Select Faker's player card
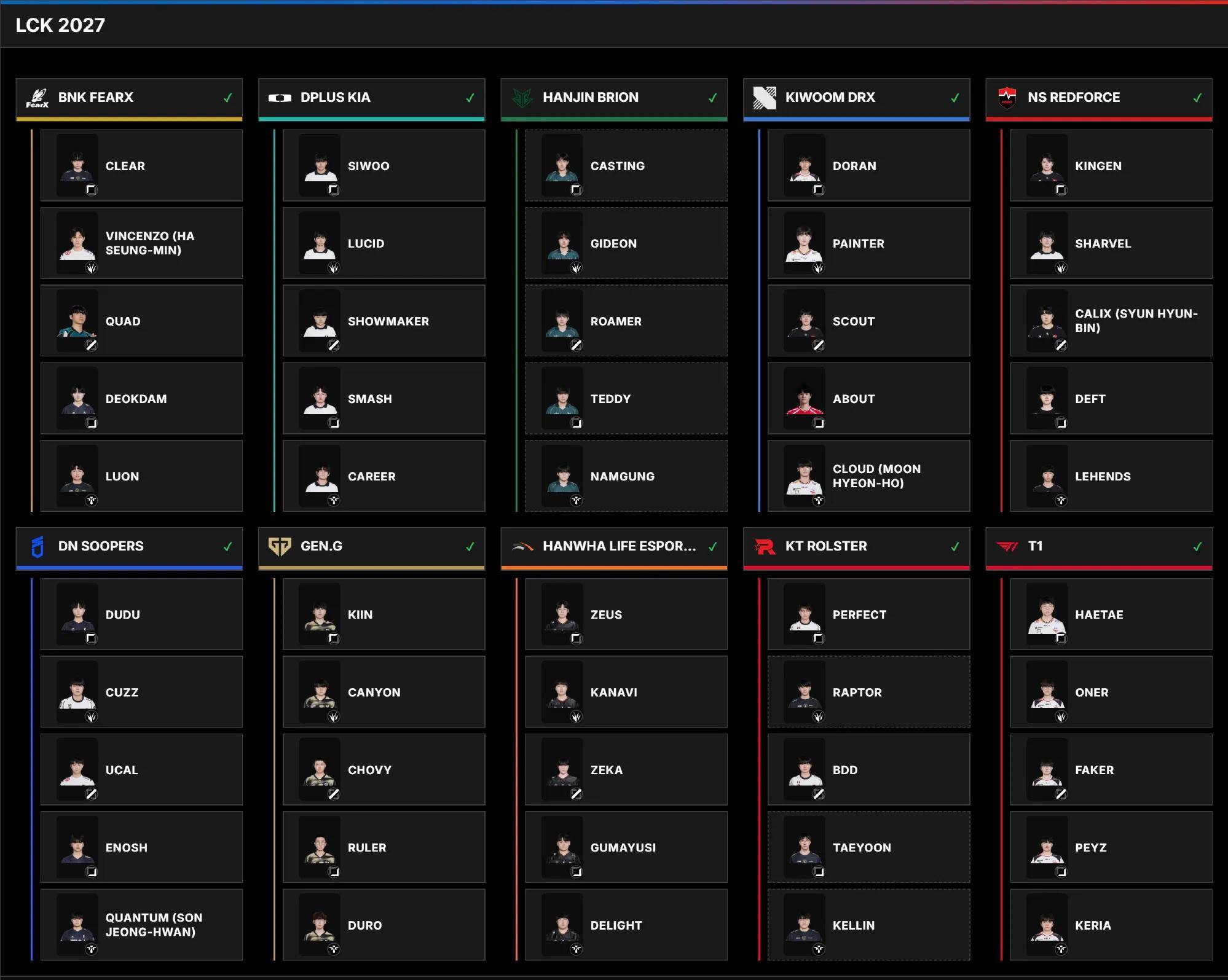This screenshot has width=1228, height=980. point(1111,770)
